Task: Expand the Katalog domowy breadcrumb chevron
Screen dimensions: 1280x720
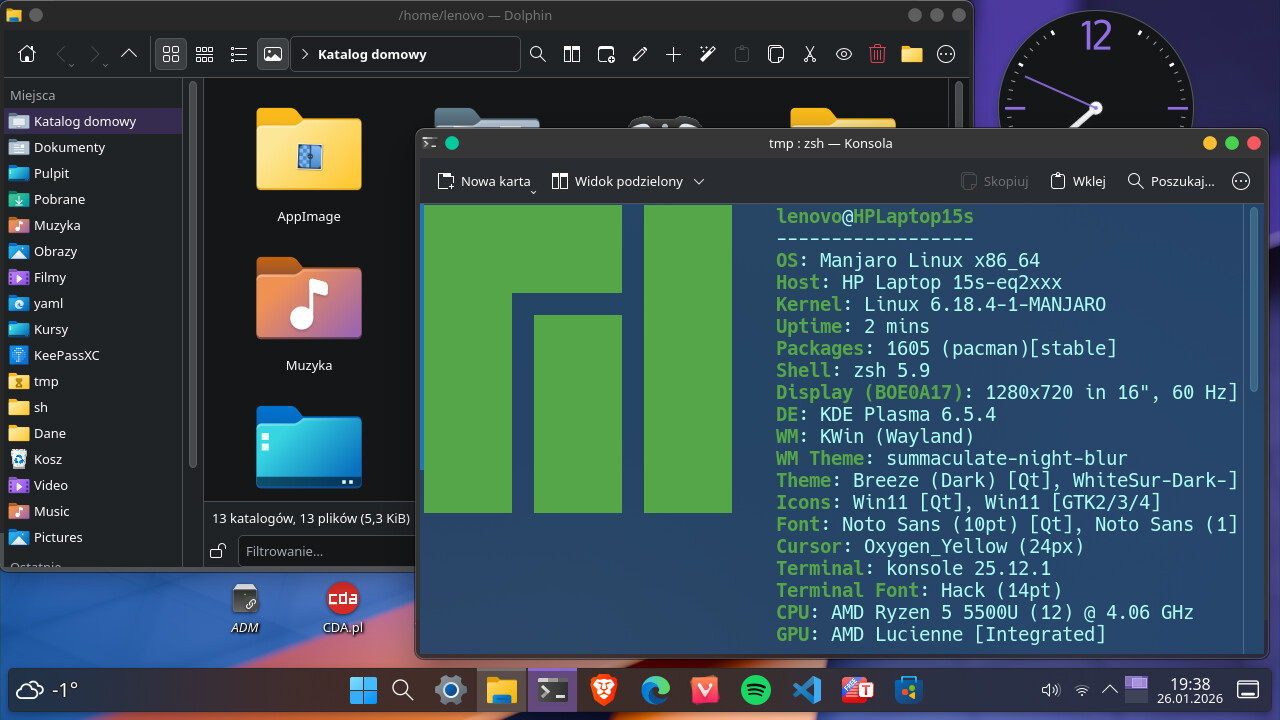Action: [304, 54]
